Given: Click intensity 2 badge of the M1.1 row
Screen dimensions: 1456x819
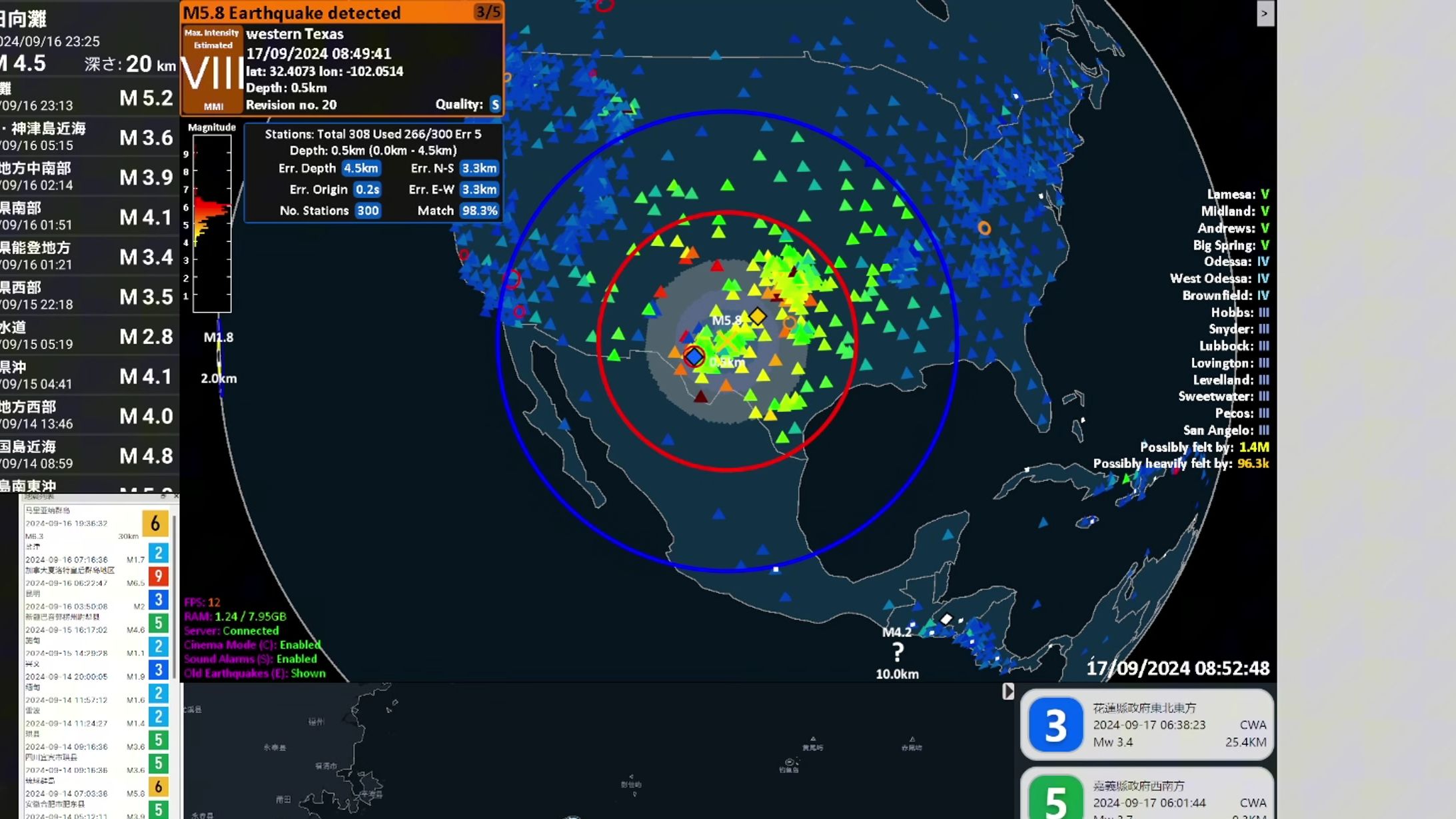Looking at the screenshot, I should pyautogui.click(x=158, y=646).
